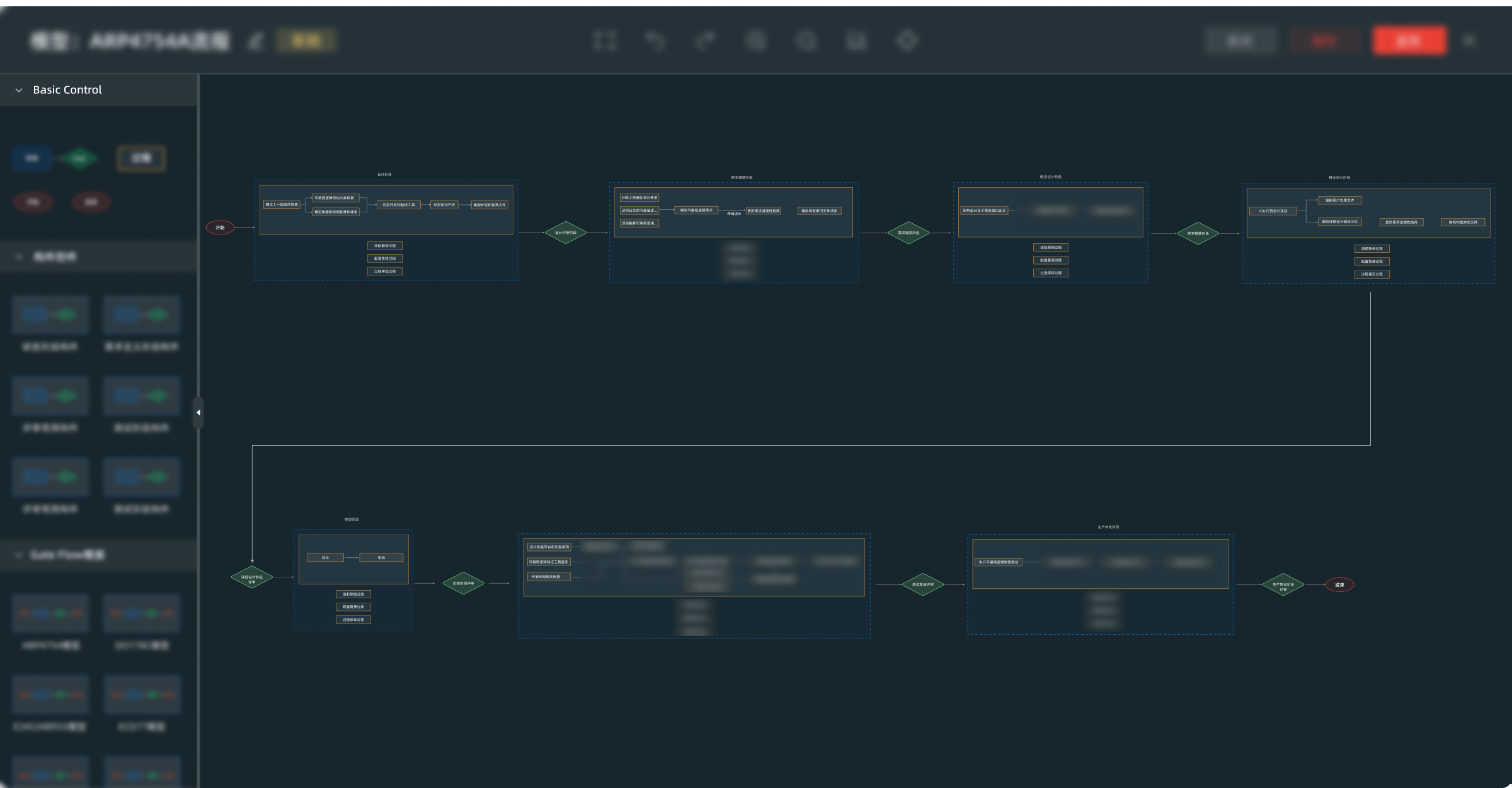Select the 开始 start node
The image size is (1512, 788).
point(220,228)
